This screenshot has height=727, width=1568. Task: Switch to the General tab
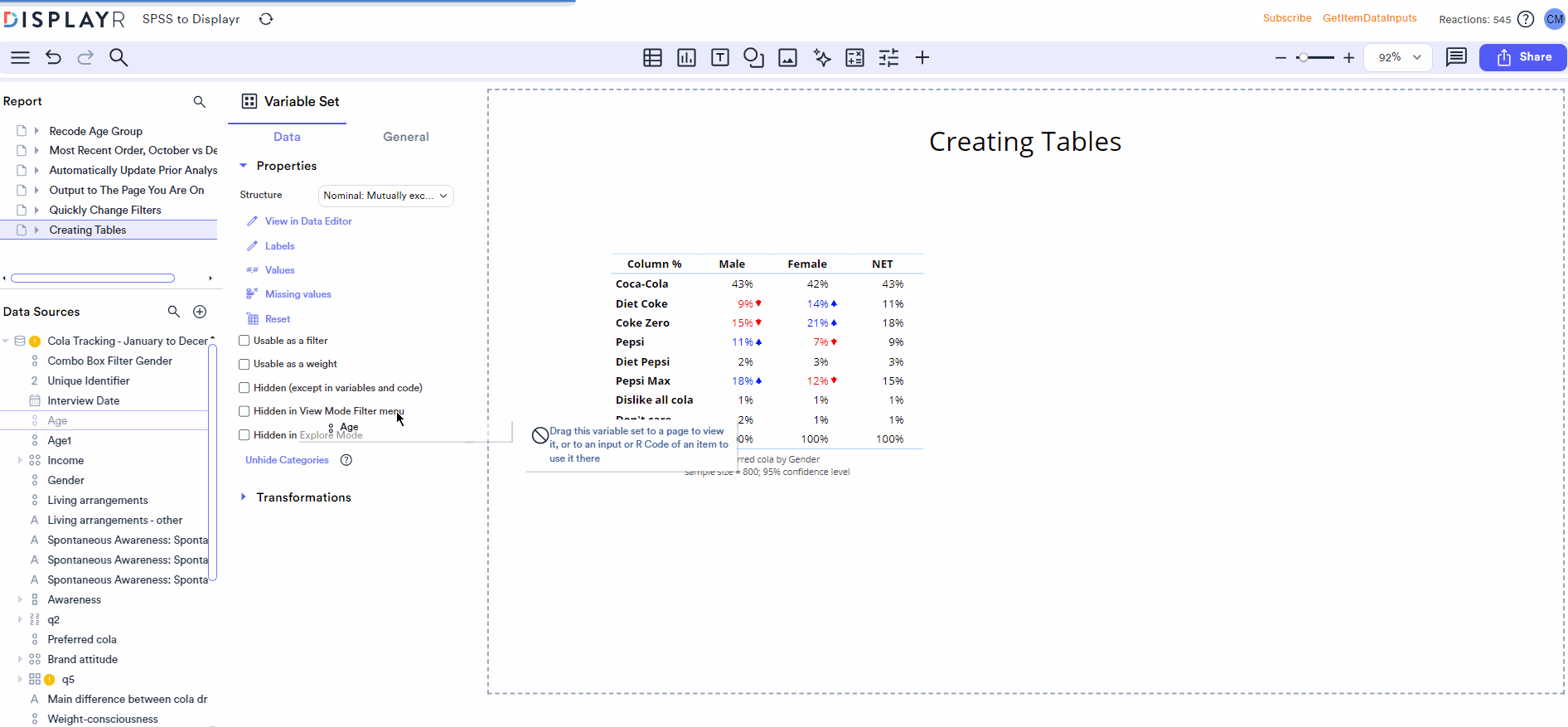(405, 137)
